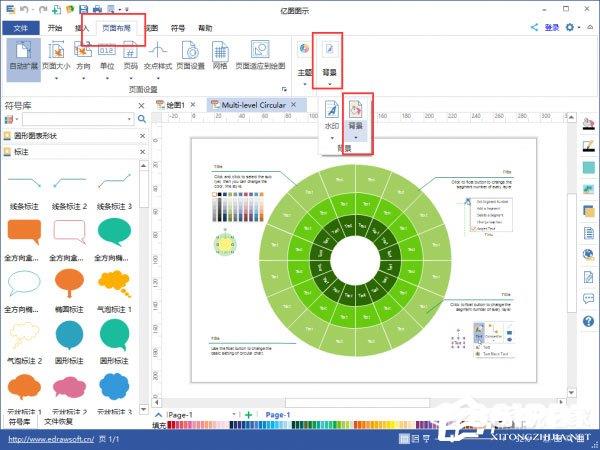Pick the orange swatch in the fill palette

tap(357, 424)
